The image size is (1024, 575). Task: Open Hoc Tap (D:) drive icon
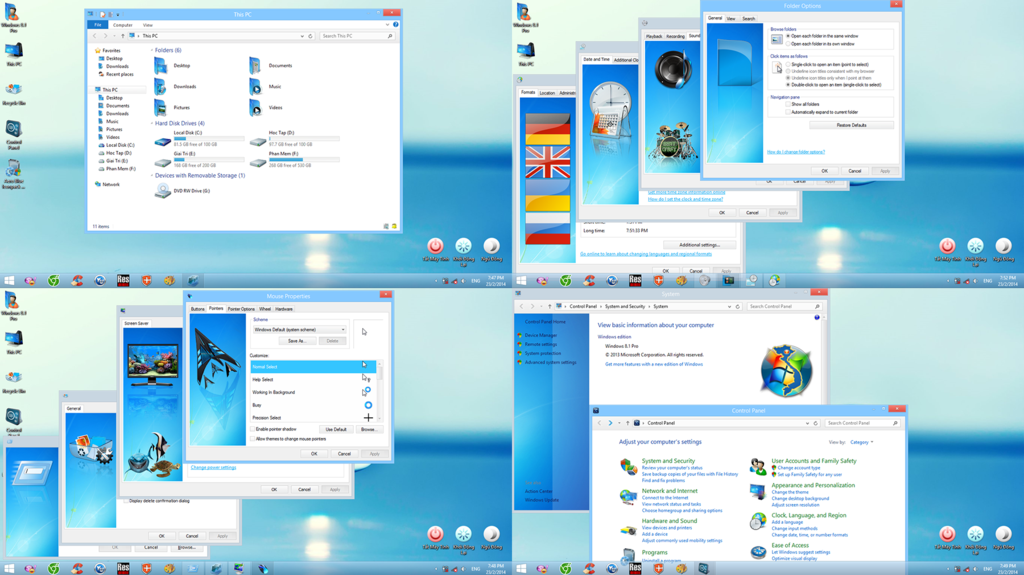point(258,141)
